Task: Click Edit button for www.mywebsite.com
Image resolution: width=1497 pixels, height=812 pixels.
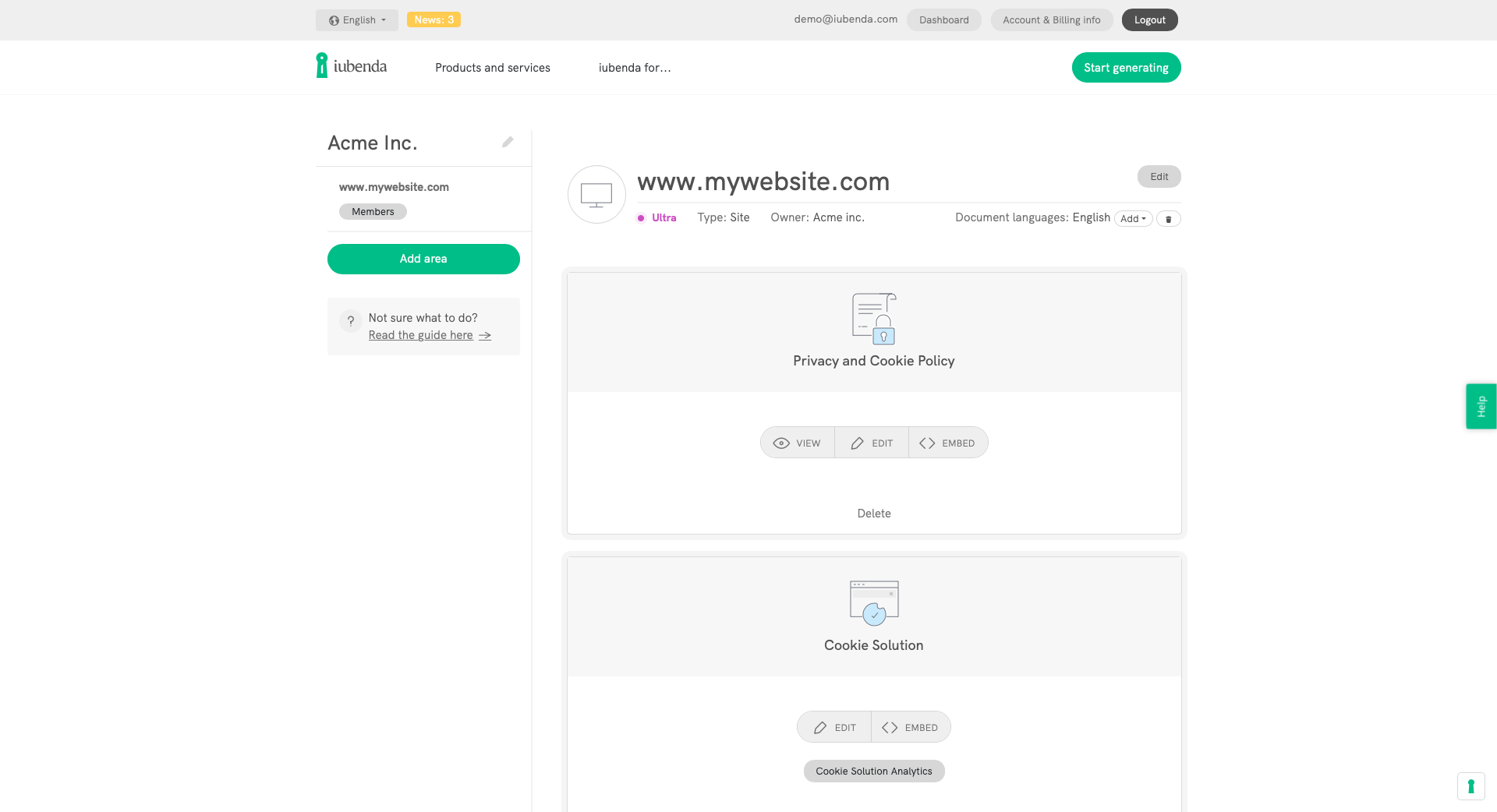Action: coord(1159,177)
